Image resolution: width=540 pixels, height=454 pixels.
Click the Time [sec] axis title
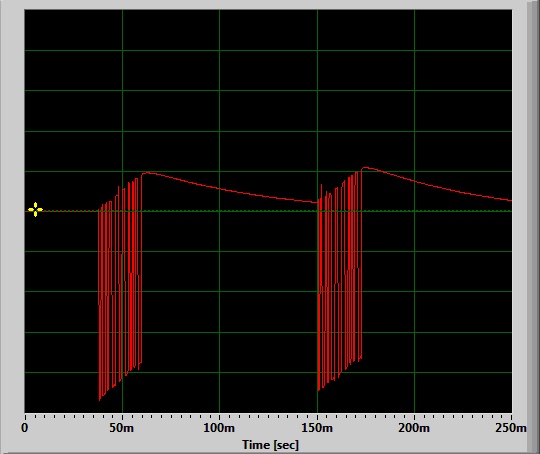pyautogui.click(x=270, y=445)
